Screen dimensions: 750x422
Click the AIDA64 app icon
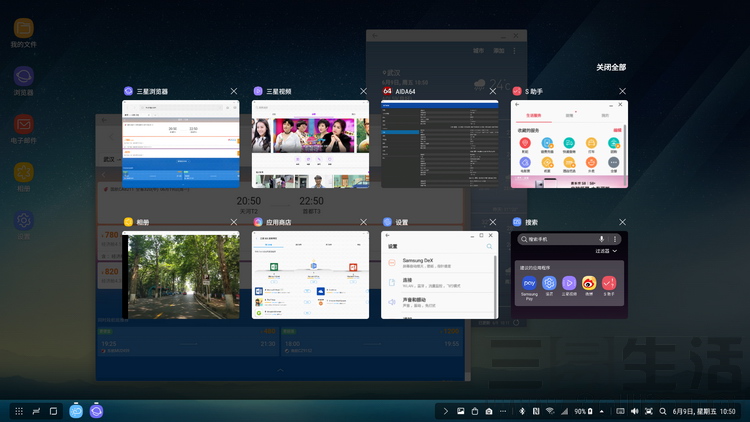click(388, 91)
